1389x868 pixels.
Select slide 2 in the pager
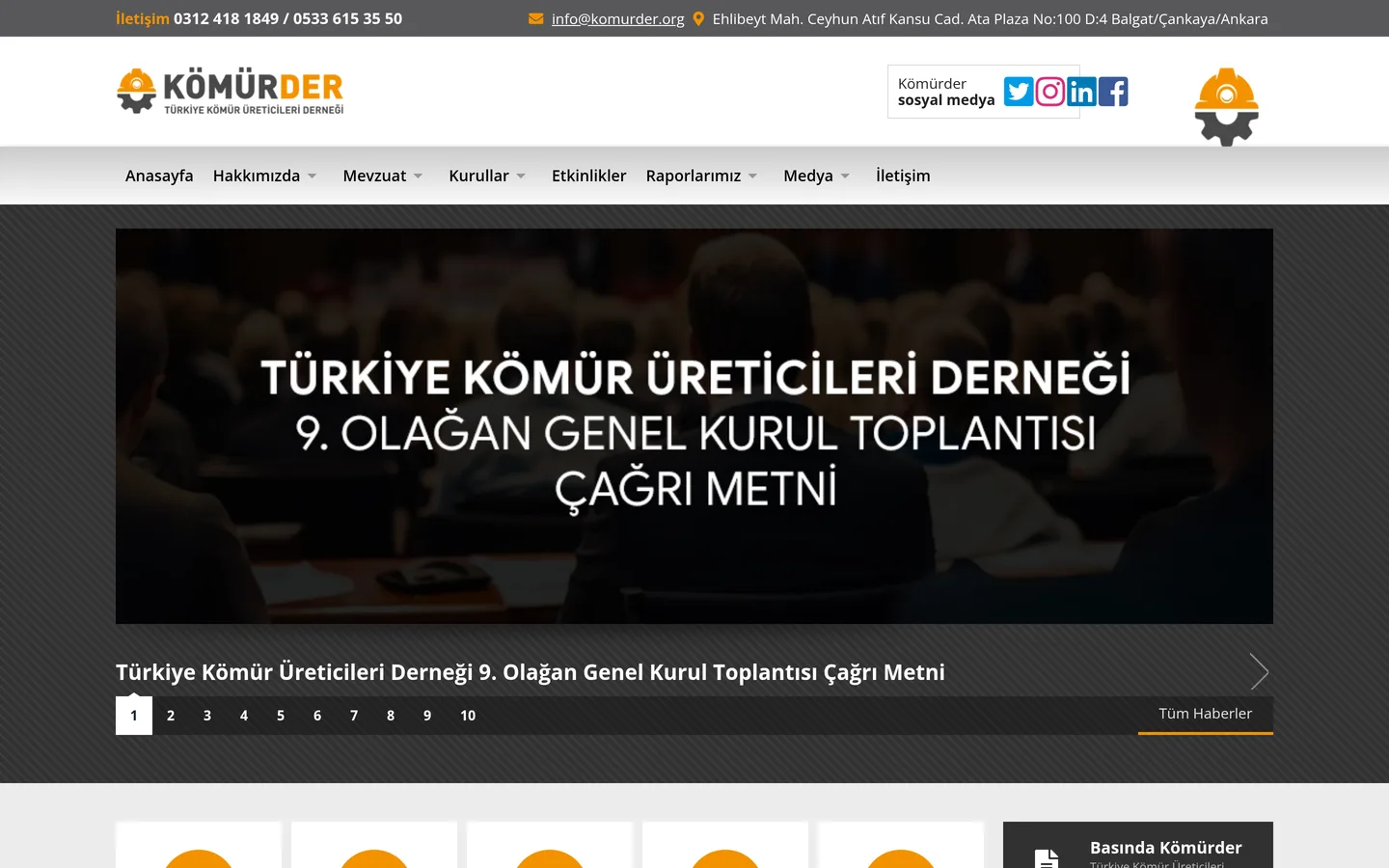coord(171,716)
